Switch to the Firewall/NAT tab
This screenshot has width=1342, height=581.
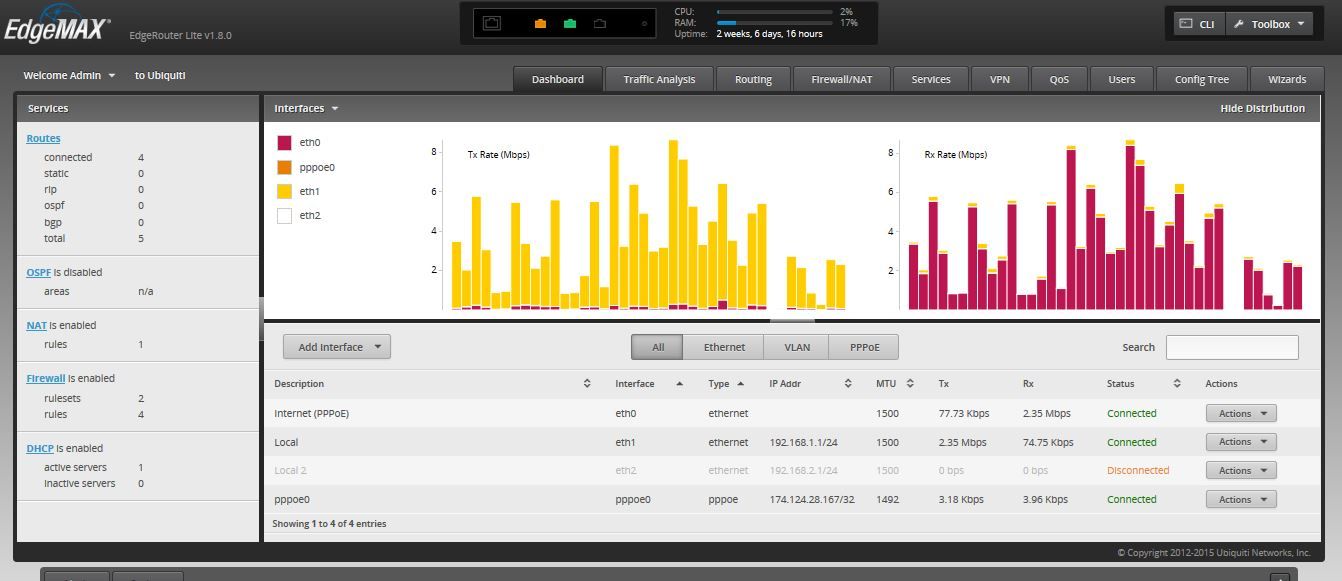(x=841, y=79)
